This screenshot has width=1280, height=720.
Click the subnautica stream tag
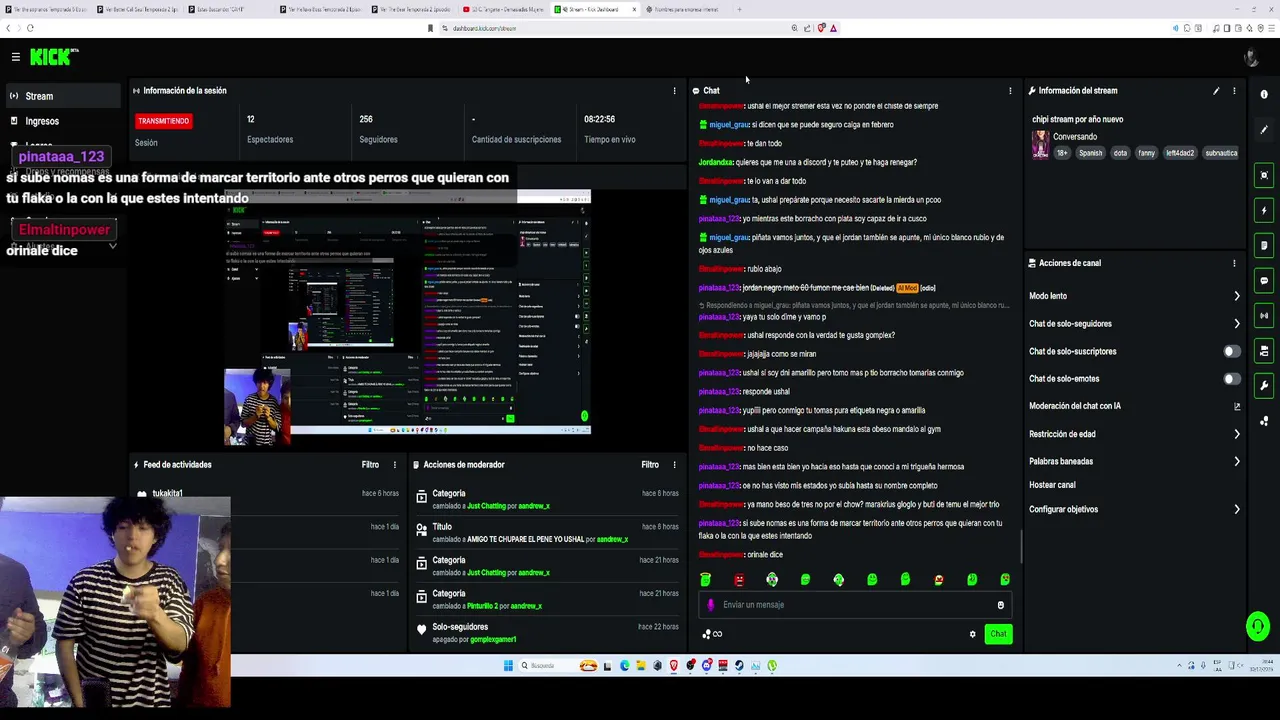[1221, 153]
